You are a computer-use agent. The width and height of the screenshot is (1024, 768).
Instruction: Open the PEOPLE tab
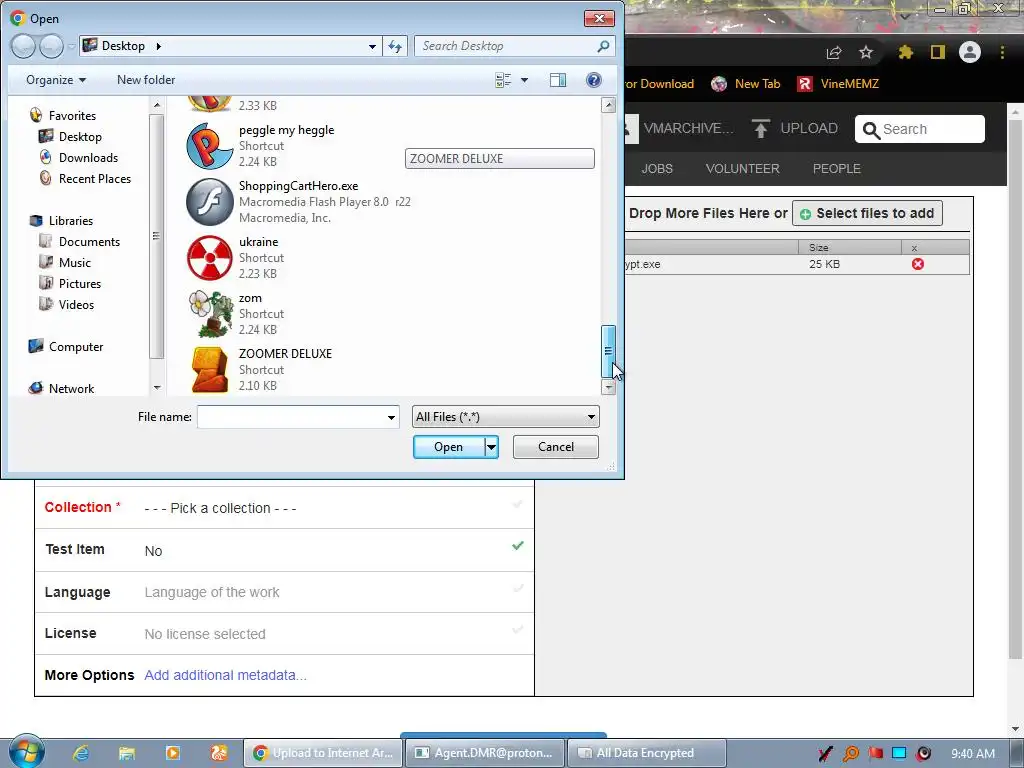837,168
